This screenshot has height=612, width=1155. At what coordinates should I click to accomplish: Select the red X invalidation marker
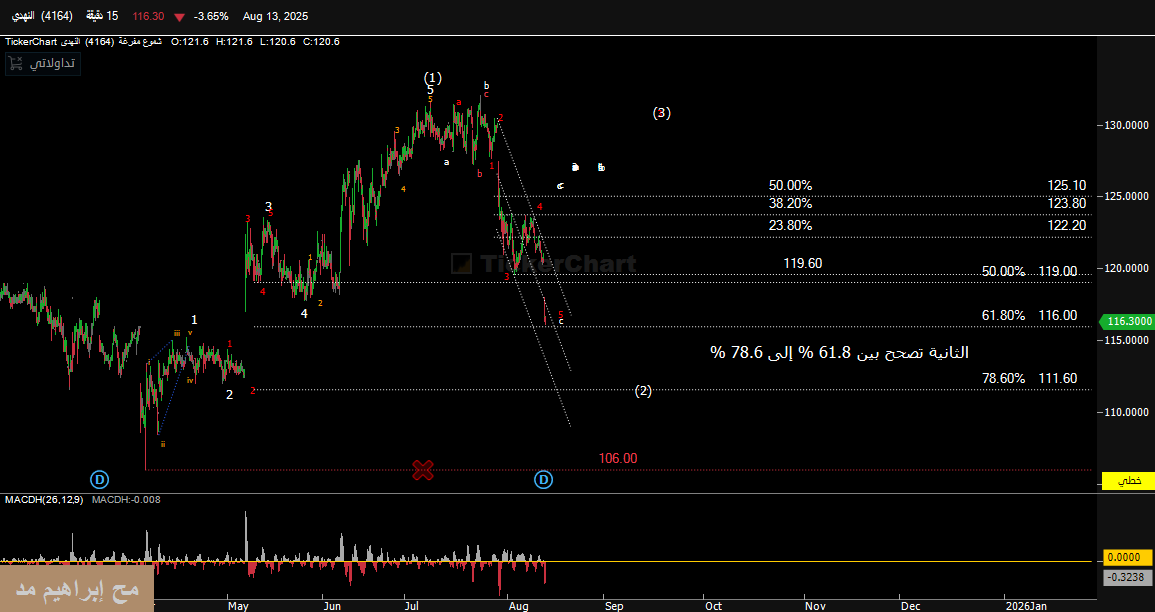point(423,470)
